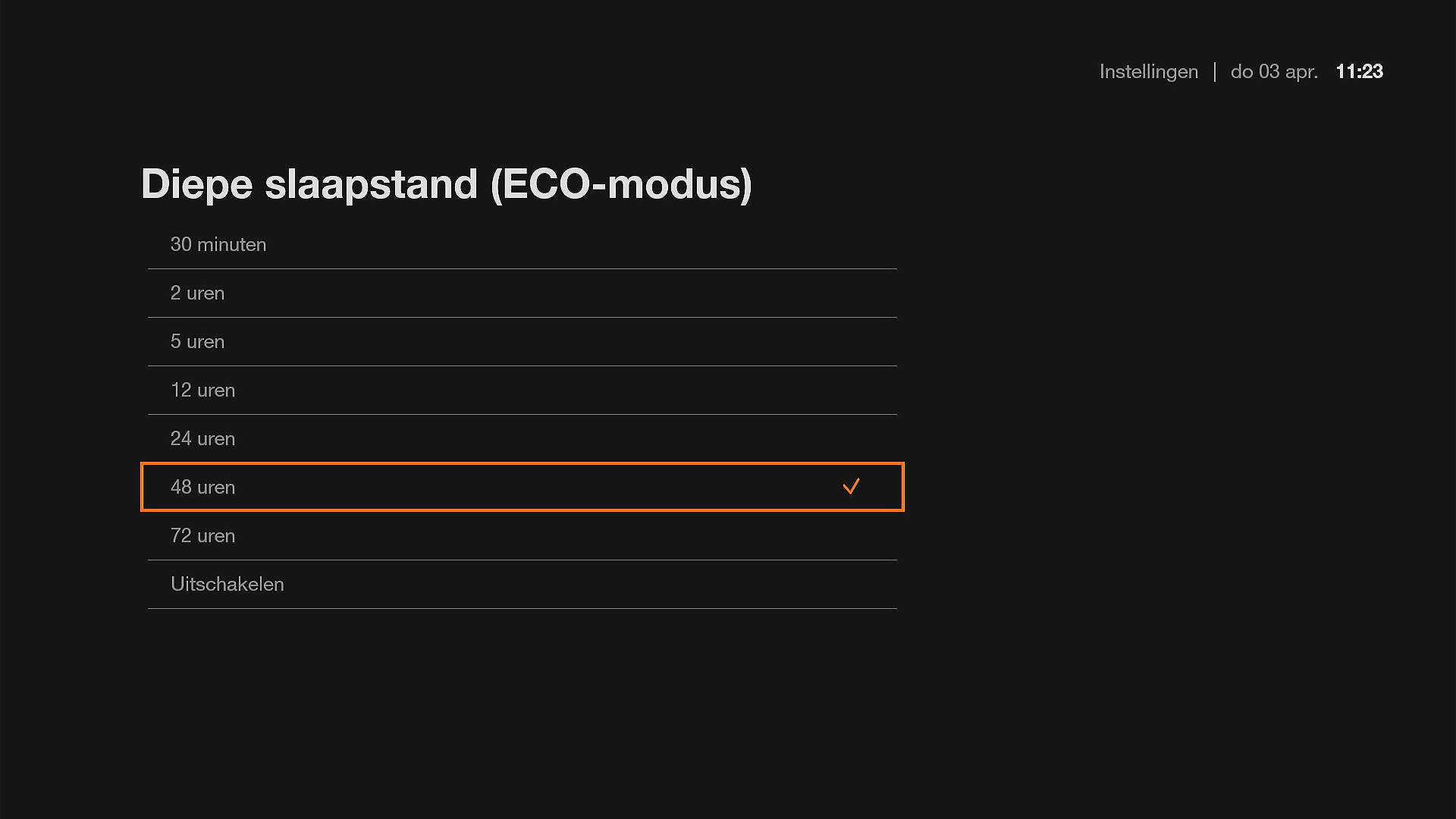Click the month 'apr.' in header
1456x819 pixels.
1301,71
